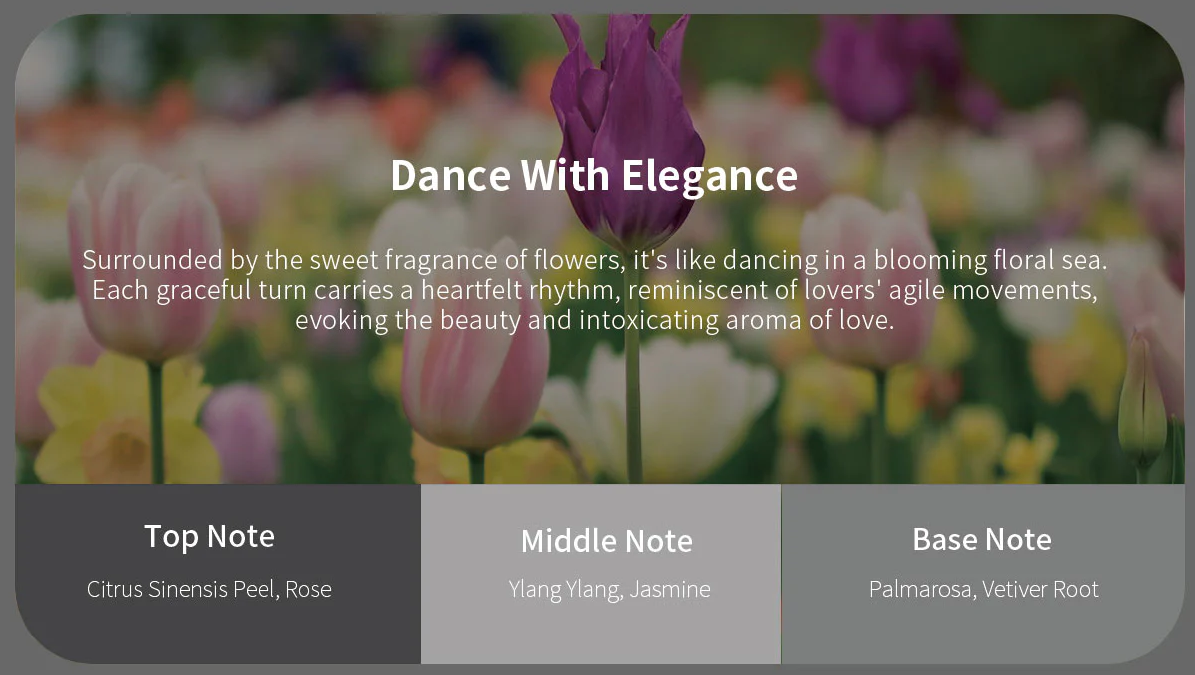
Task: Click 'Ylang Ylang, Jasmine' ingredients text
Action: 609,590
